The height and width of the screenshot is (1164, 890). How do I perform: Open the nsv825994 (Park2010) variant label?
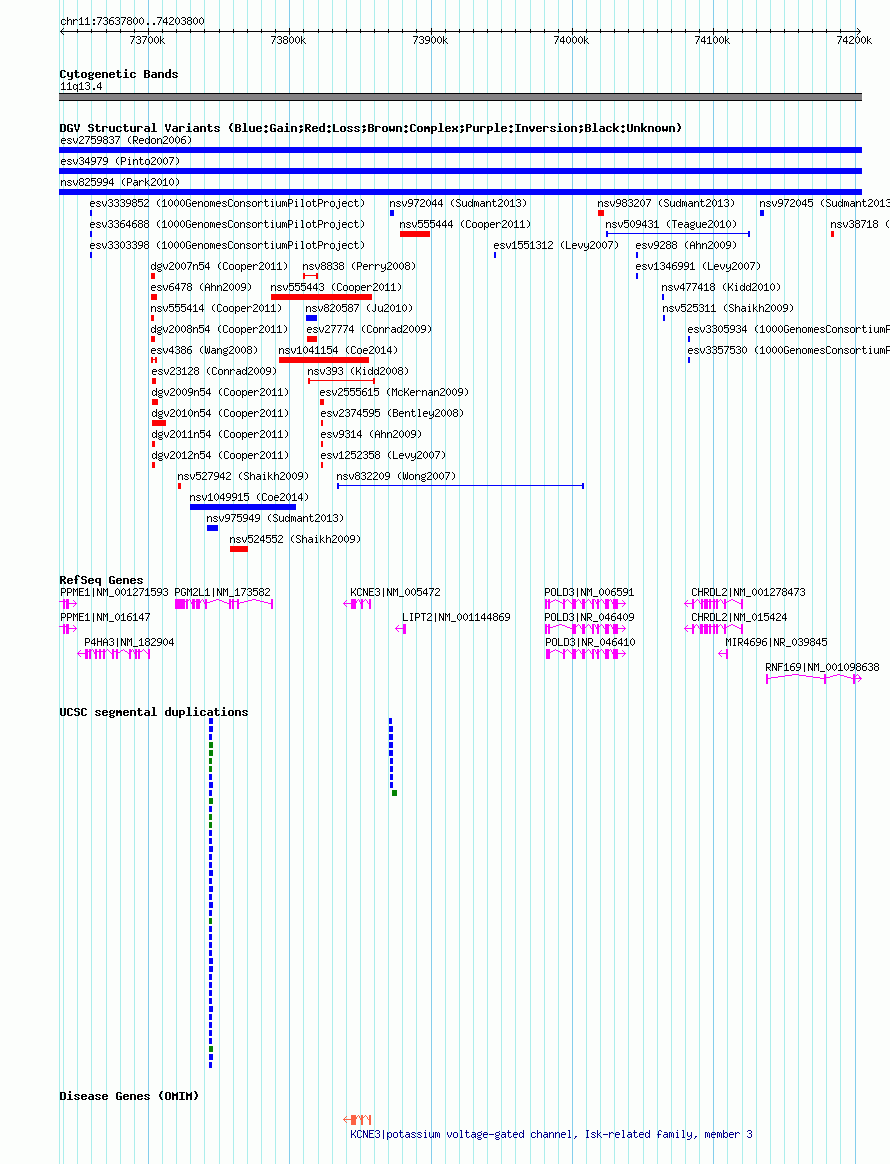tap(120, 182)
